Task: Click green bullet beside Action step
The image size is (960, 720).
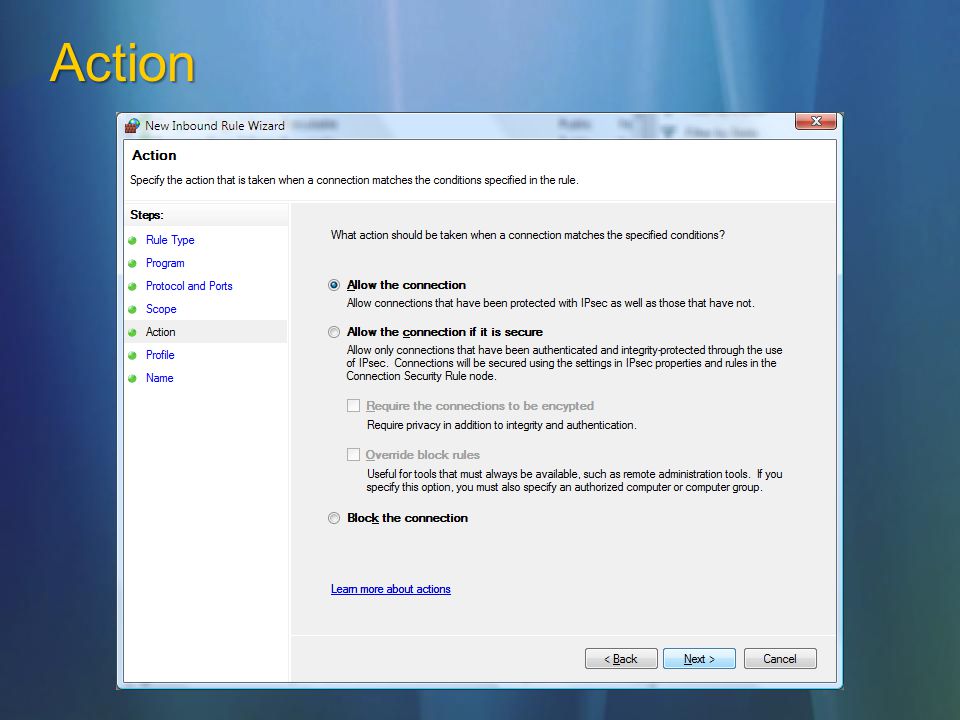Action: (132, 332)
